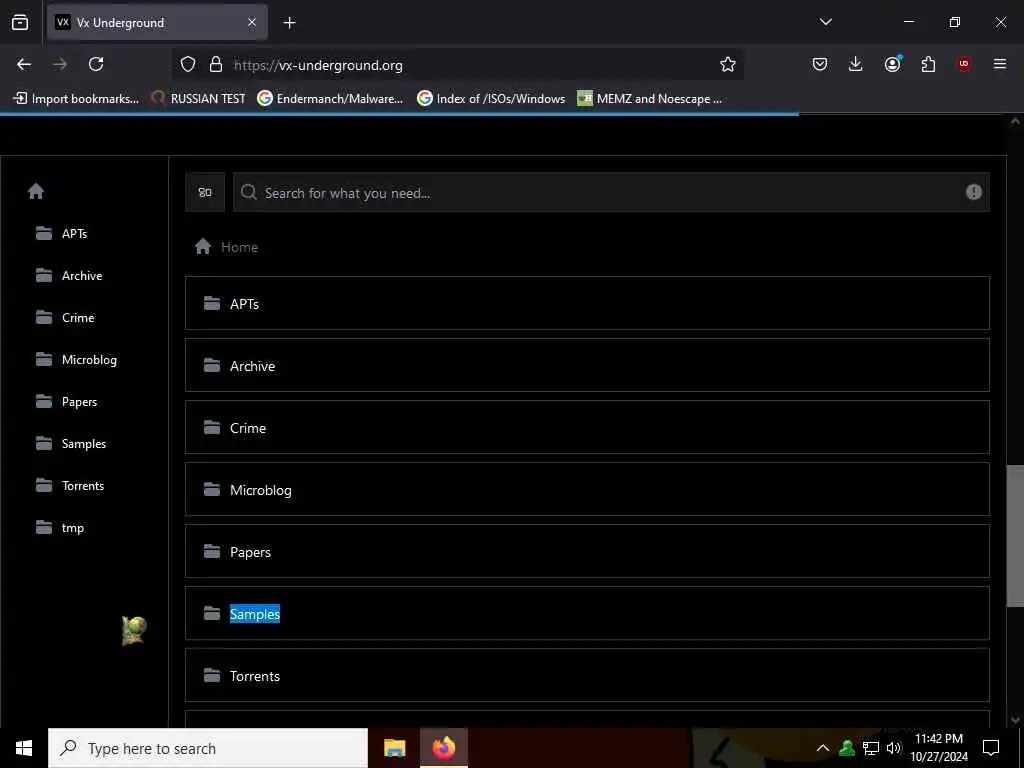The height and width of the screenshot is (768, 1024).
Task: Open the Firefox View icon in tab bar
Action: coord(20,22)
